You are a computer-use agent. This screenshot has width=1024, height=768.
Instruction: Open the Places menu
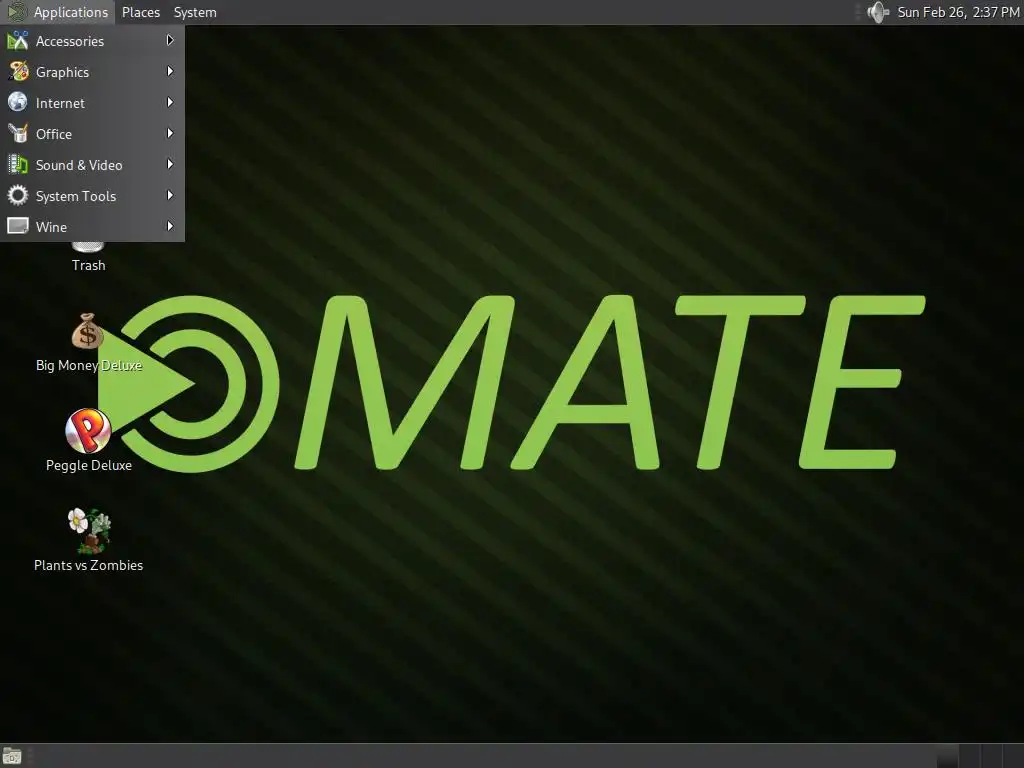(141, 12)
